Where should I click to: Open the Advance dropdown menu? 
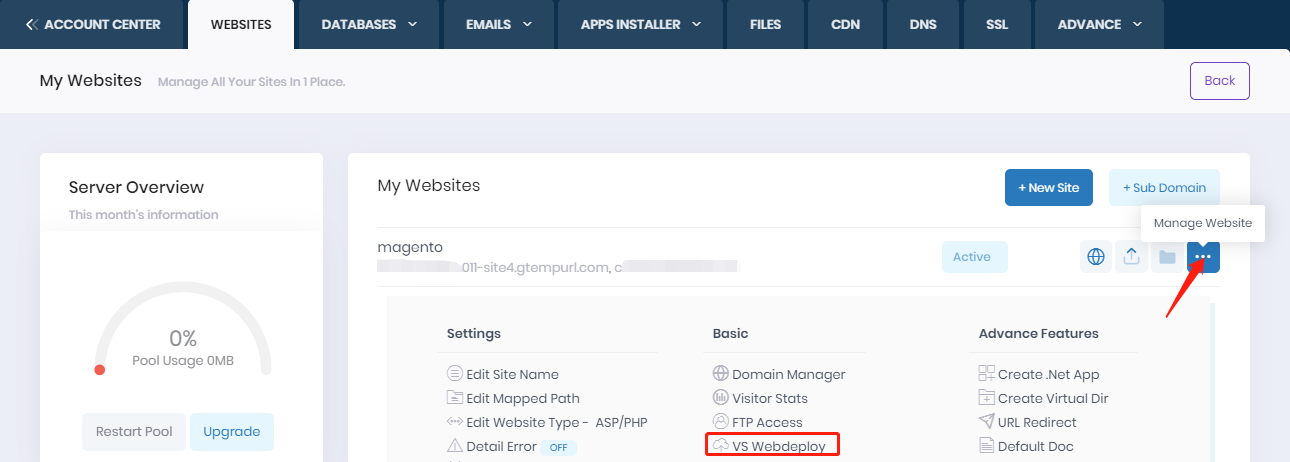pyautogui.click(x=1099, y=24)
